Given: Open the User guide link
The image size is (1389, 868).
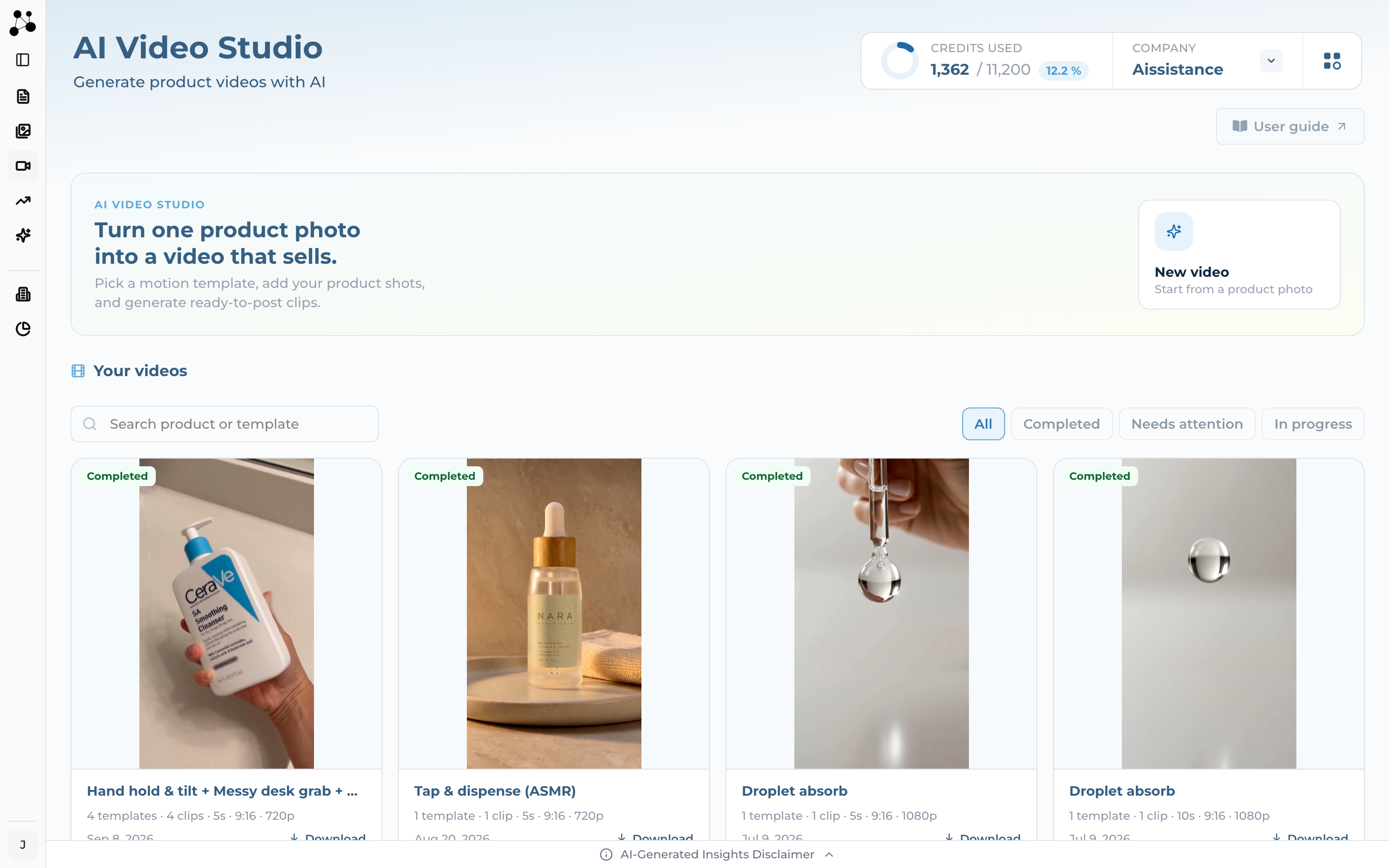Looking at the screenshot, I should [x=1290, y=126].
